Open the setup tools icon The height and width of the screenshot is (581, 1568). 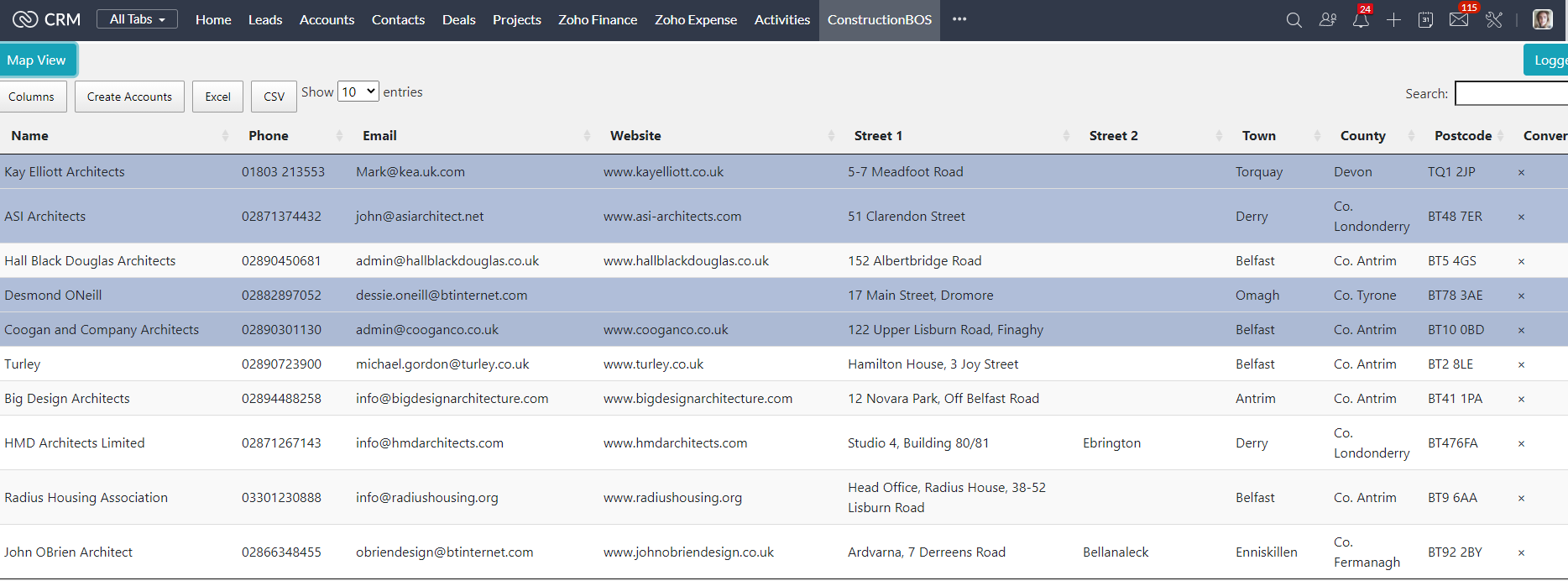click(1494, 19)
